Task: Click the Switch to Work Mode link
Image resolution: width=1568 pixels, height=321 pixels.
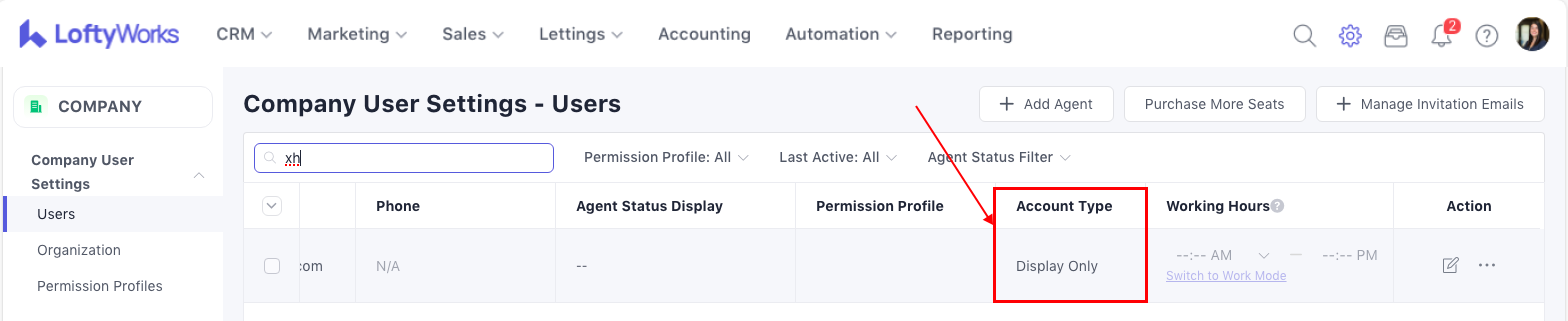Action: [1225, 276]
